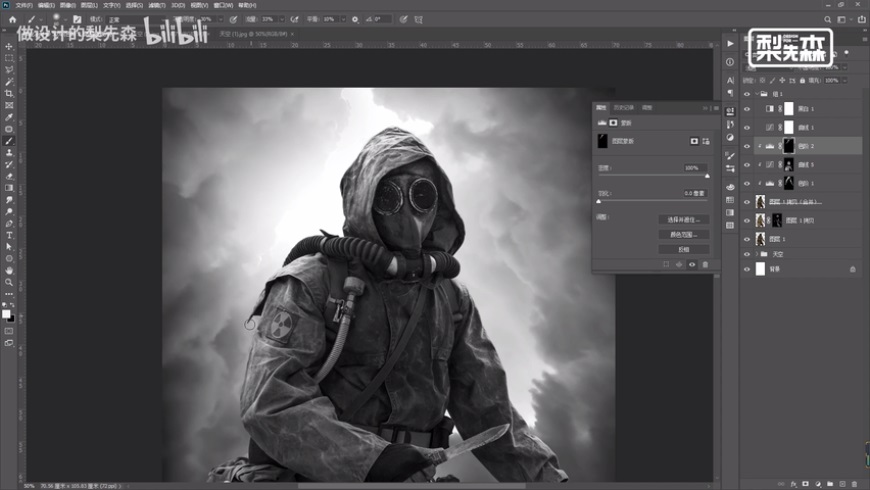Open the Character panel icon
The image size is (870, 490).
(730, 80)
